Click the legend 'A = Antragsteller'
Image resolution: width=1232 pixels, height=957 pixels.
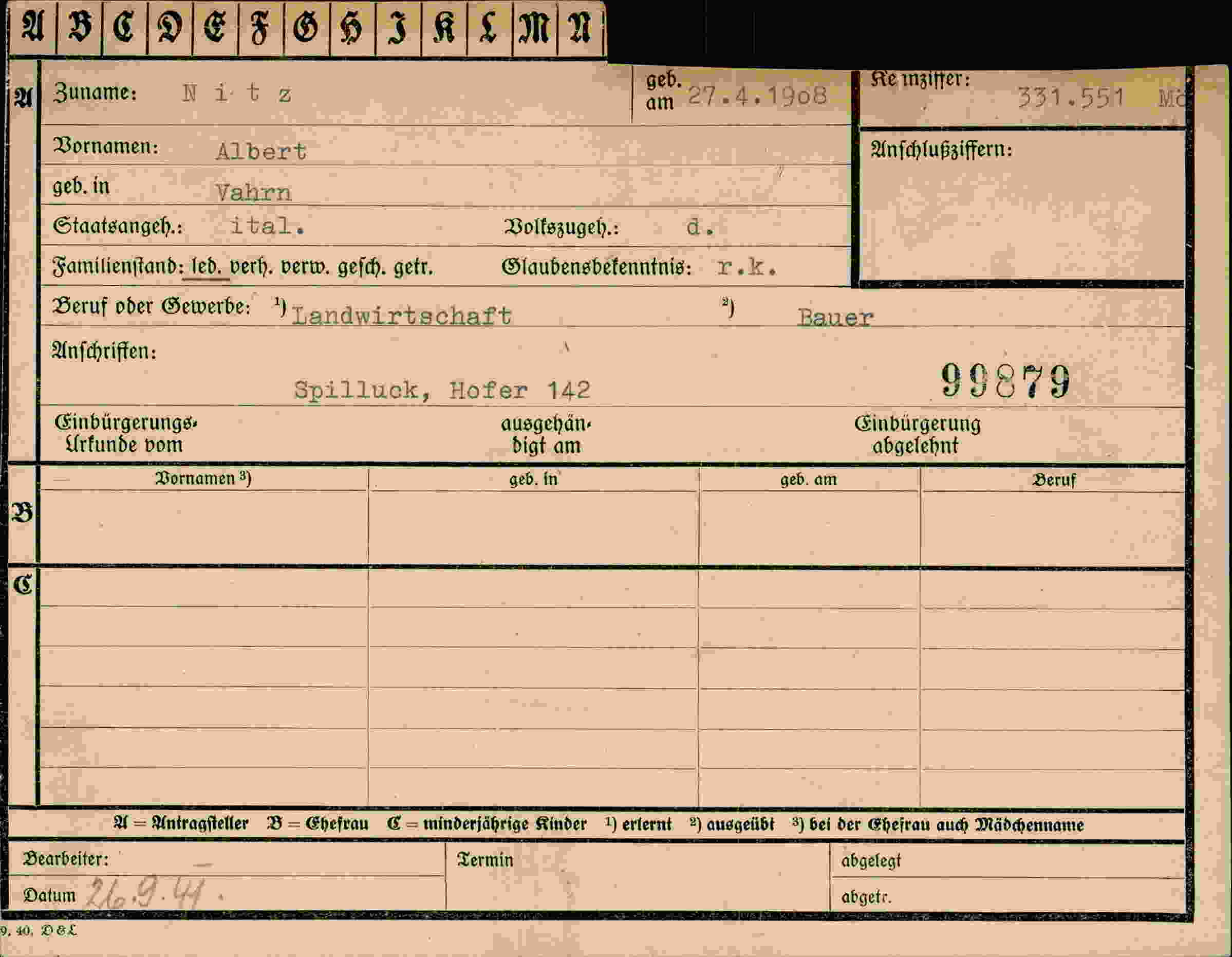click(180, 824)
